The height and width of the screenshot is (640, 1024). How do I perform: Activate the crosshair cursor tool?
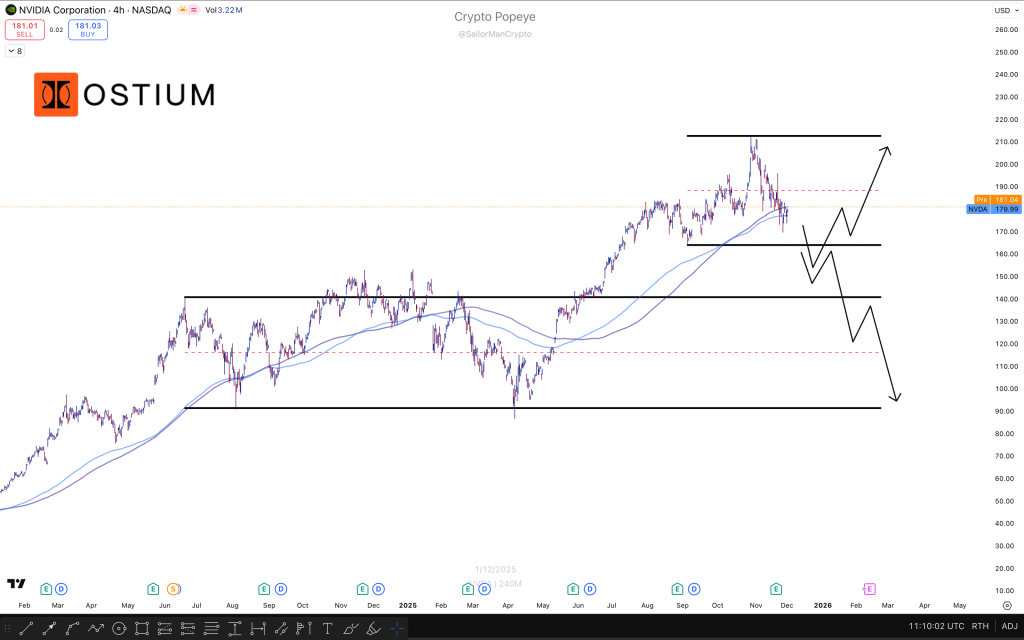(x=397, y=629)
